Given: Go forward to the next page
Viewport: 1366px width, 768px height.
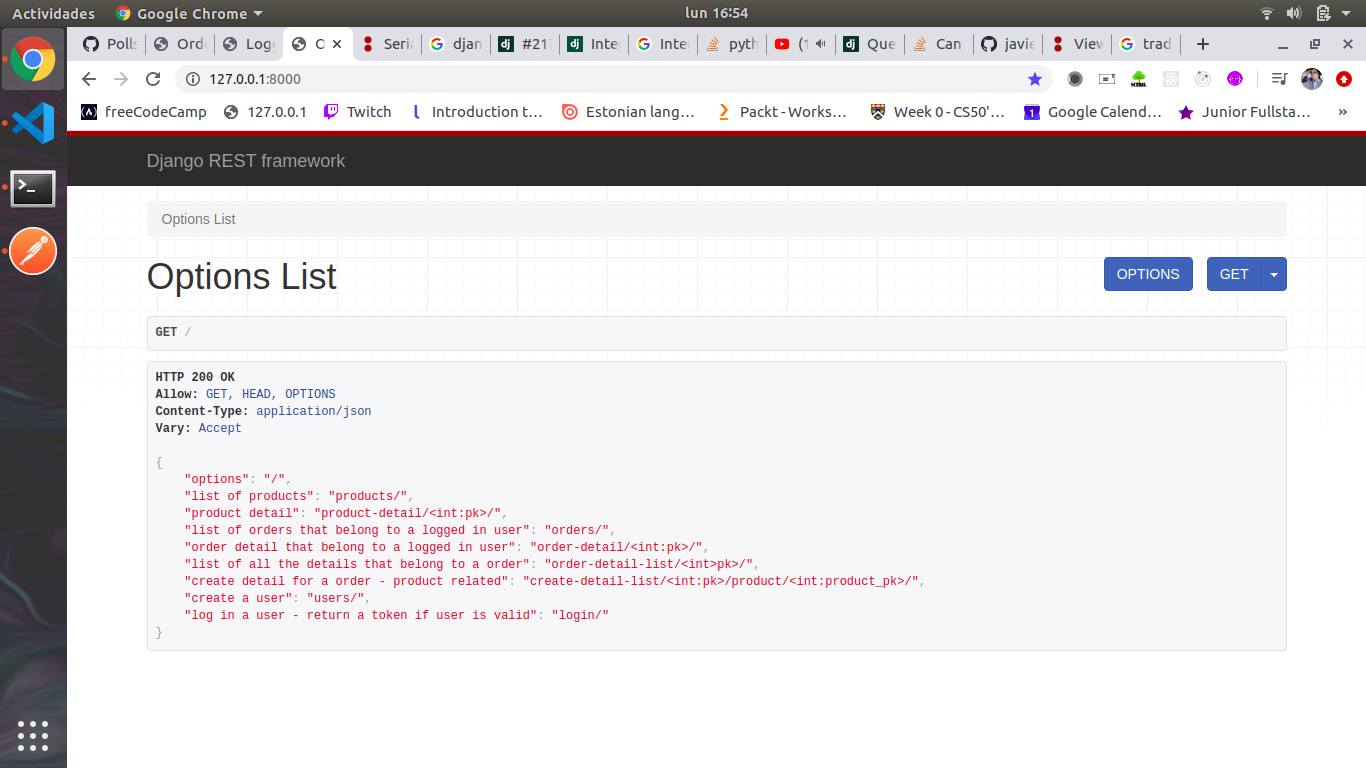Looking at the screenshot, I should (x=121, y=79).
